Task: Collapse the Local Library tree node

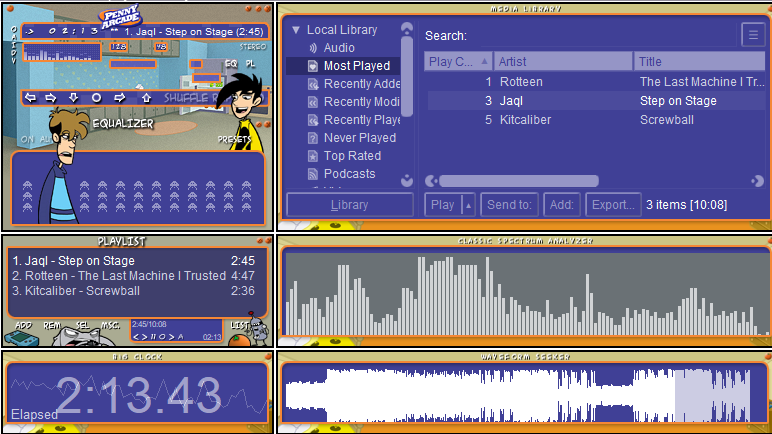Action: pyautogui.click(x=296, y=30)
